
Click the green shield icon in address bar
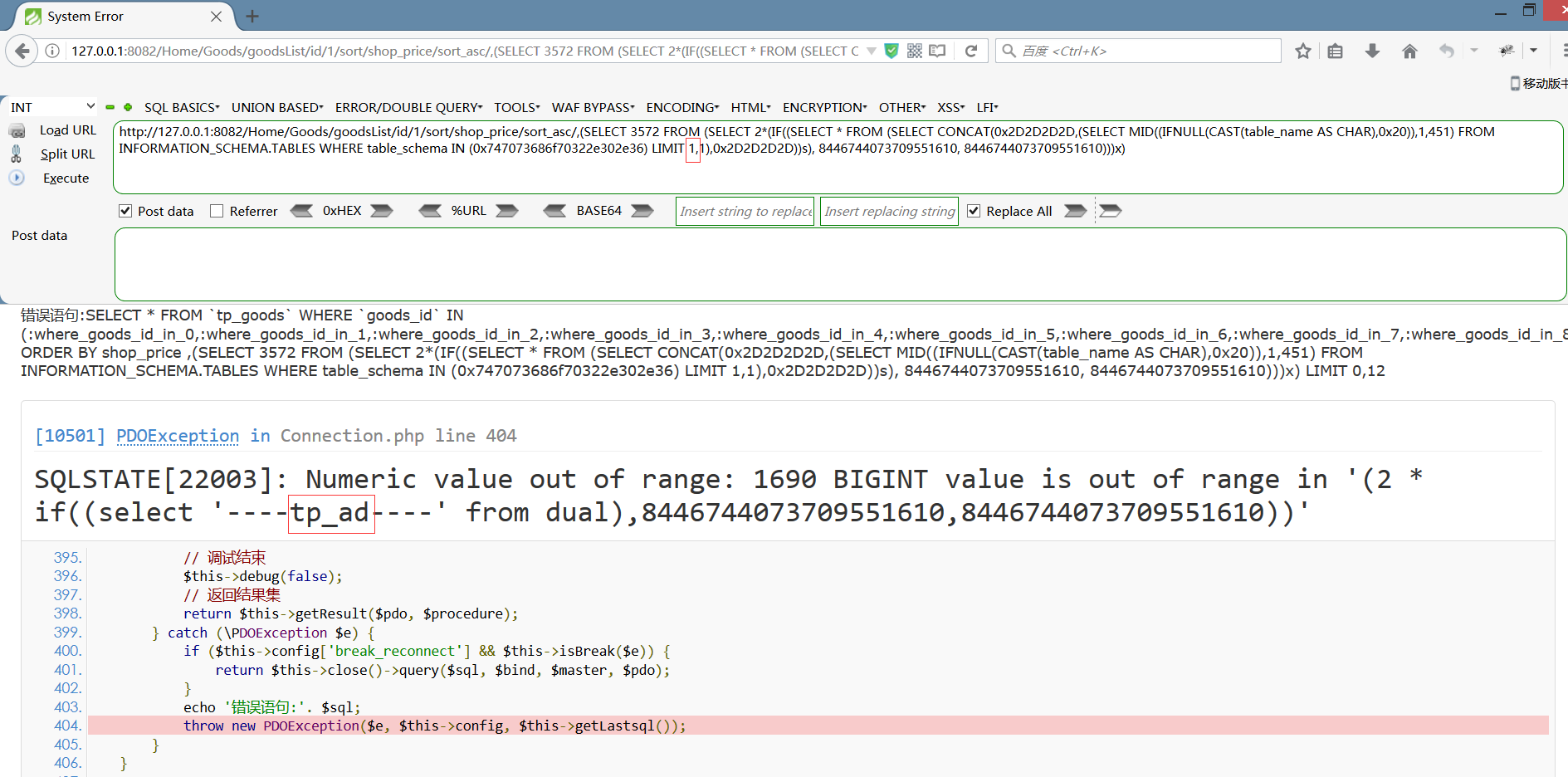pos(891,51)
